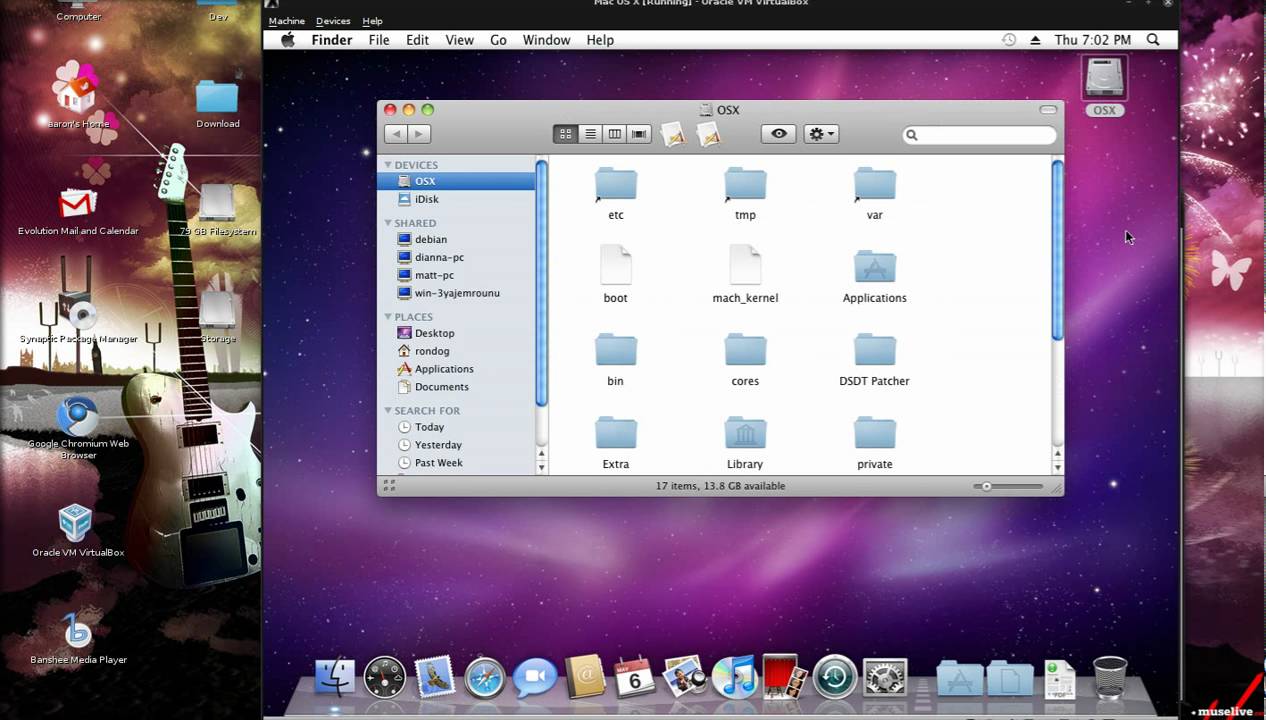
Task: Open the Trash in the dock
Action: point(1109,678)
